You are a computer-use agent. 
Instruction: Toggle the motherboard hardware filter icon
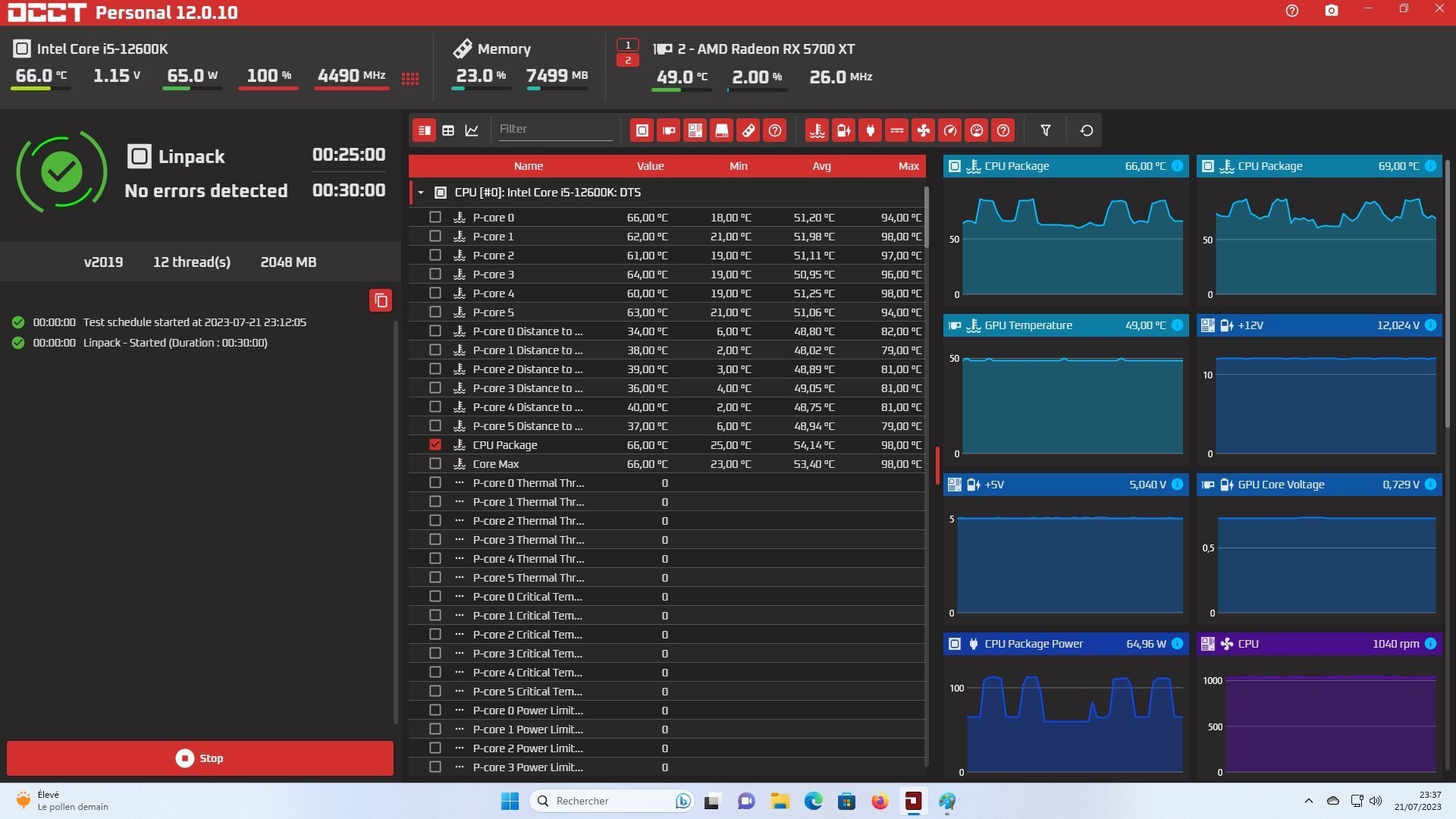click(695, 130)
